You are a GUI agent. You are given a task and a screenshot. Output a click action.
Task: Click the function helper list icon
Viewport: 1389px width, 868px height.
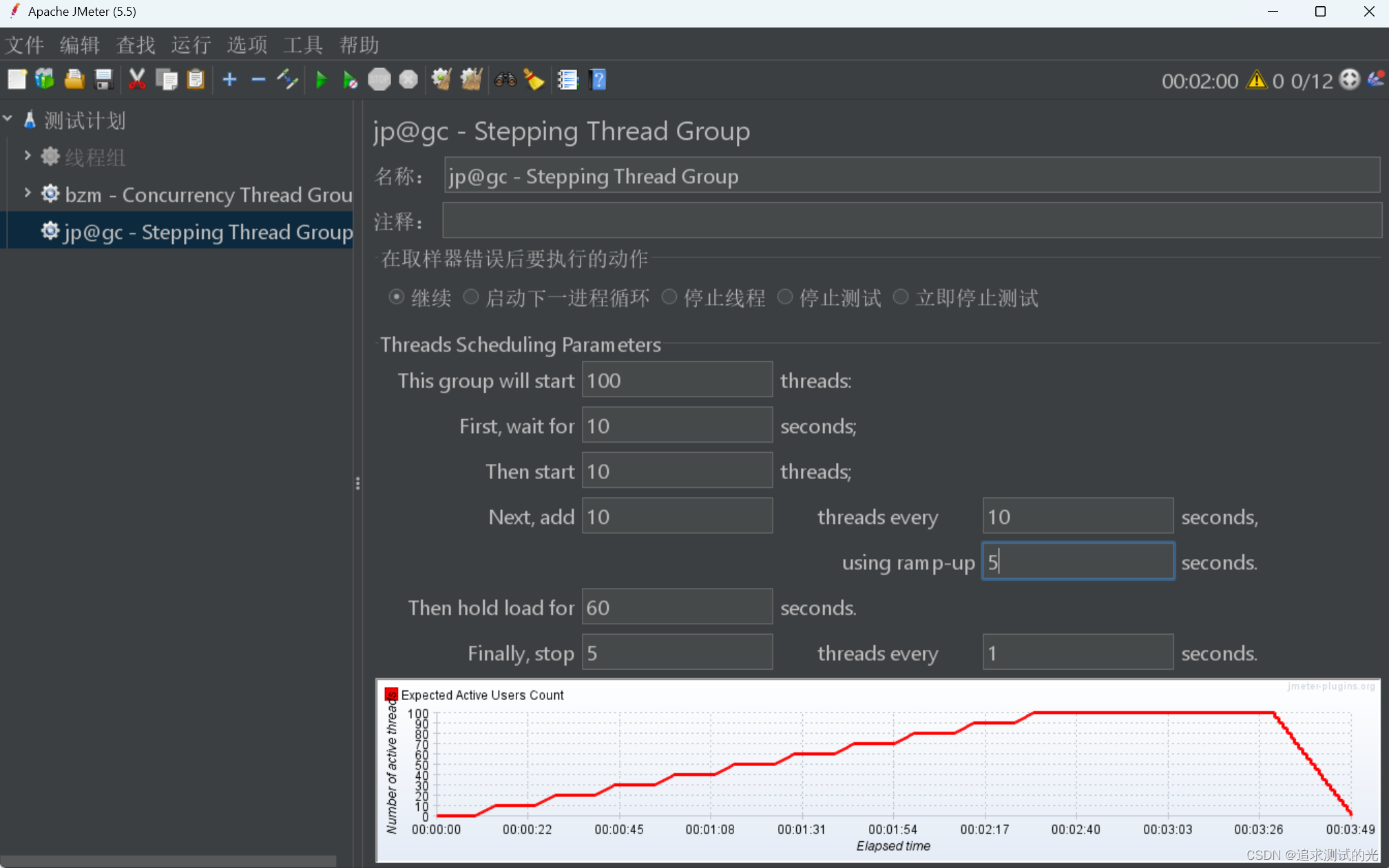point(567,80)
